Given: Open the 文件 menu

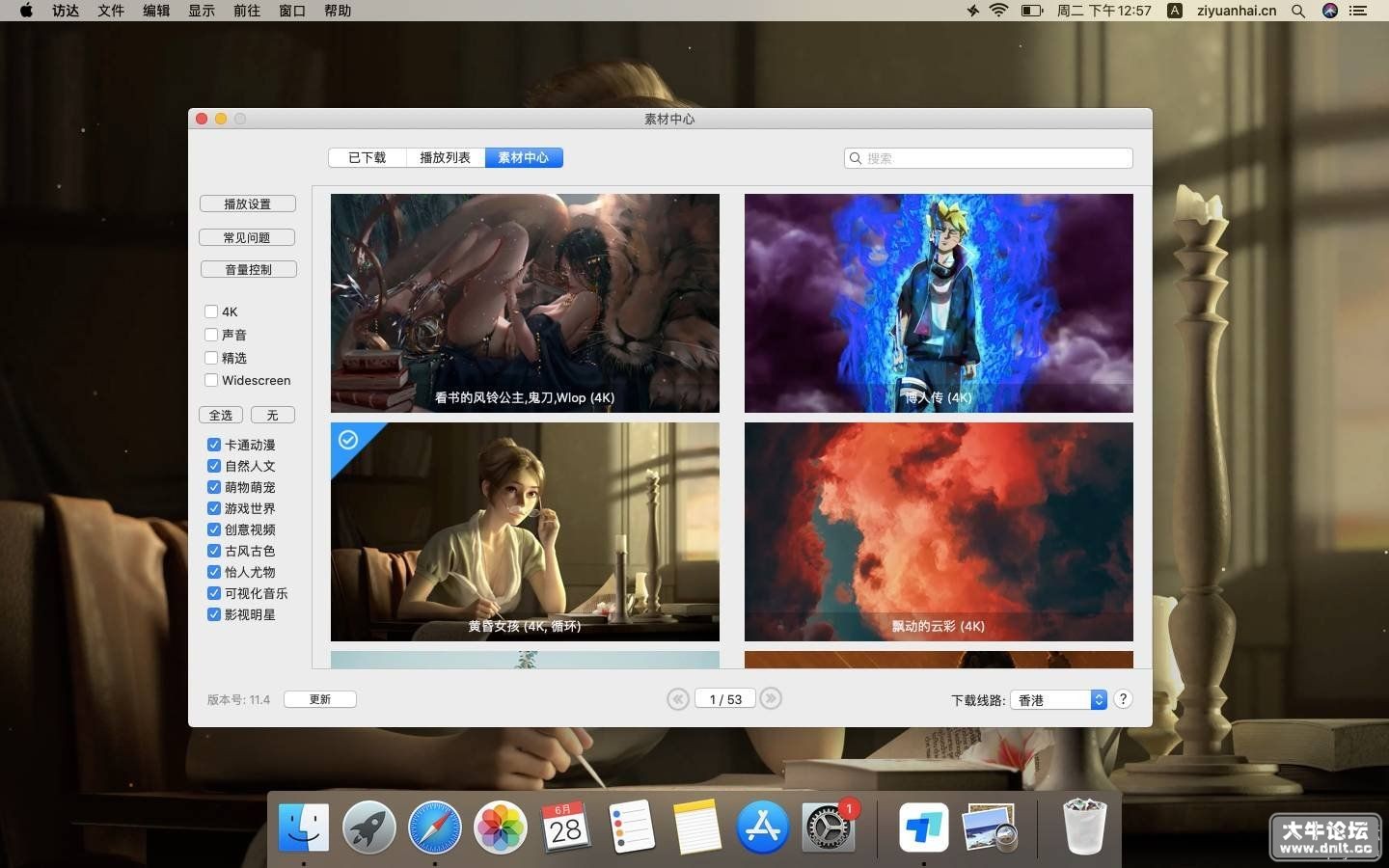Looking at the screenshot, I should 111,11.
